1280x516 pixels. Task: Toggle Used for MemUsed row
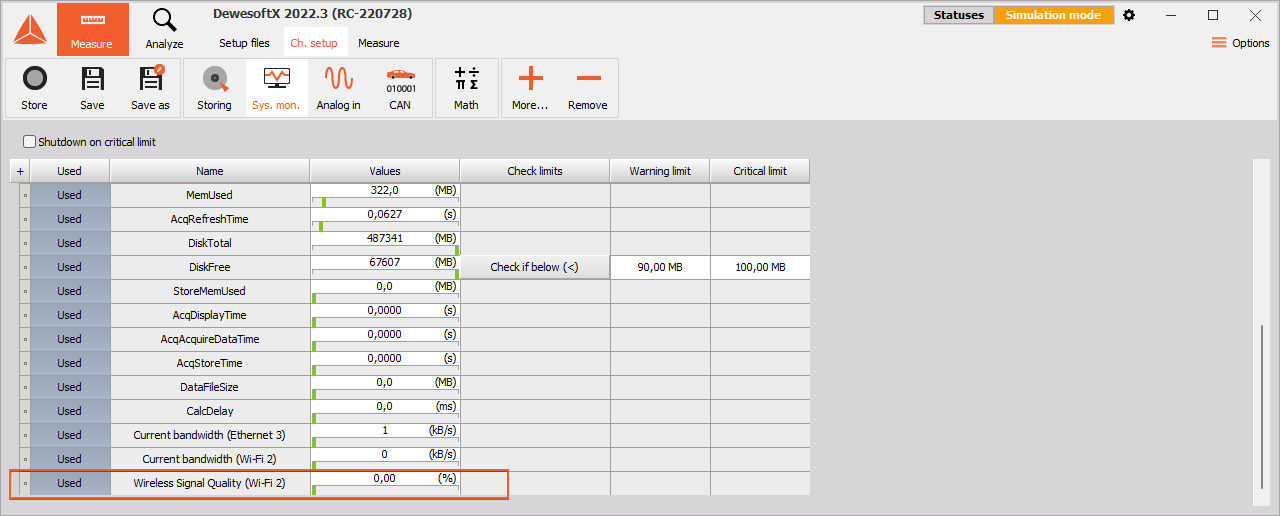click(x=70, y=195)
